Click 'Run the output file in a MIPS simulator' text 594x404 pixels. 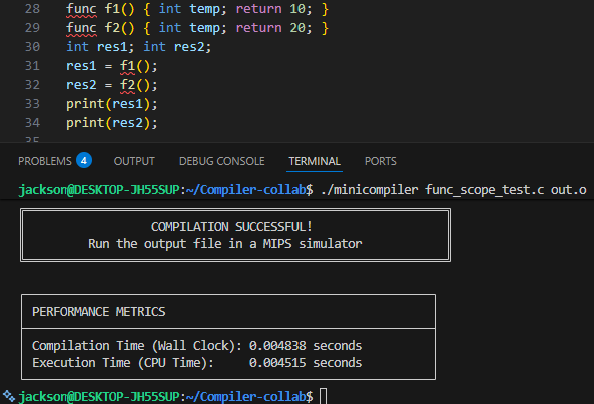tap(225, 243)
